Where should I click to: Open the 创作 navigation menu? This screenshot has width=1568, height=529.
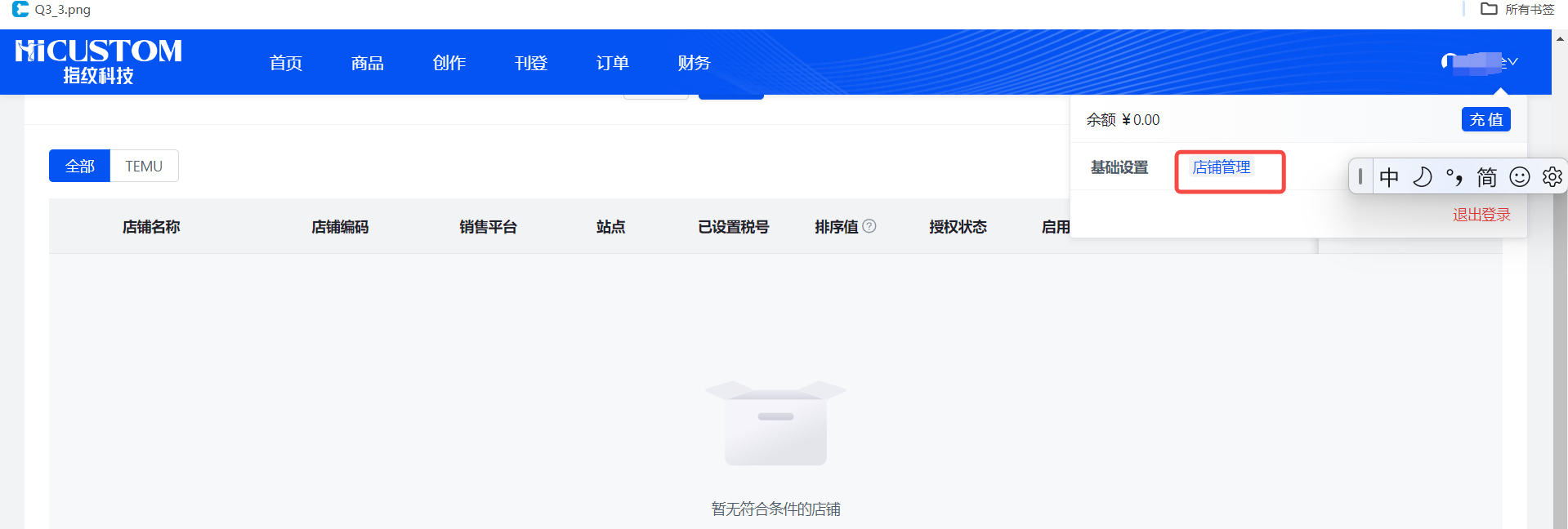coord(449,63)
